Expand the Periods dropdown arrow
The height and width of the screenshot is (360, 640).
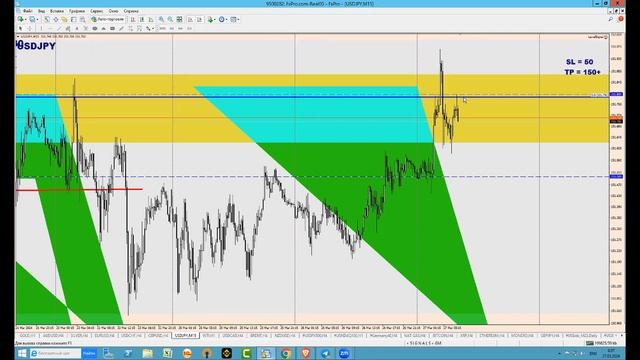click(227, 20)
